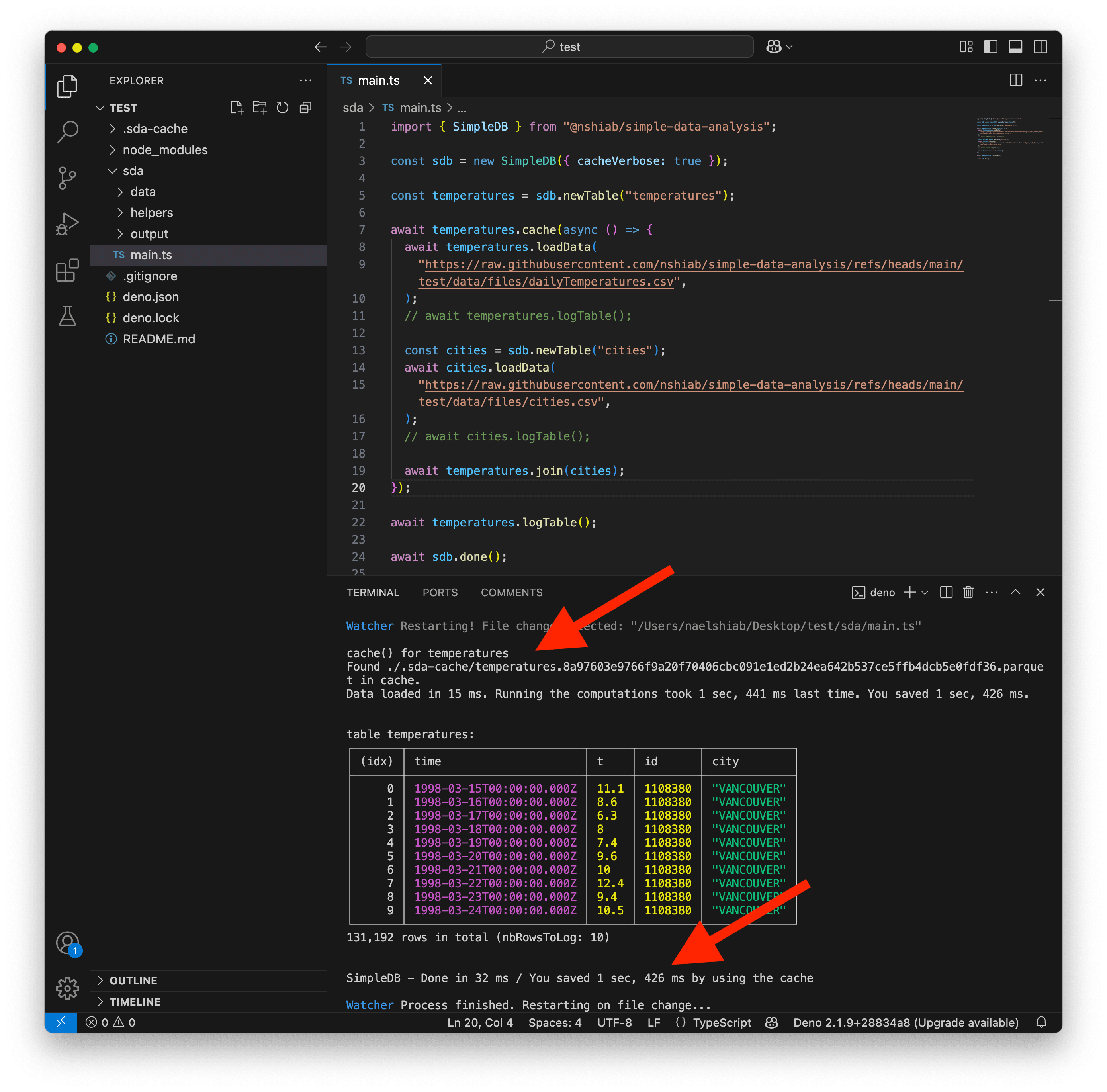
Task: Click Ln 20, Col 4 in status bar
Action: (480, 1023)
